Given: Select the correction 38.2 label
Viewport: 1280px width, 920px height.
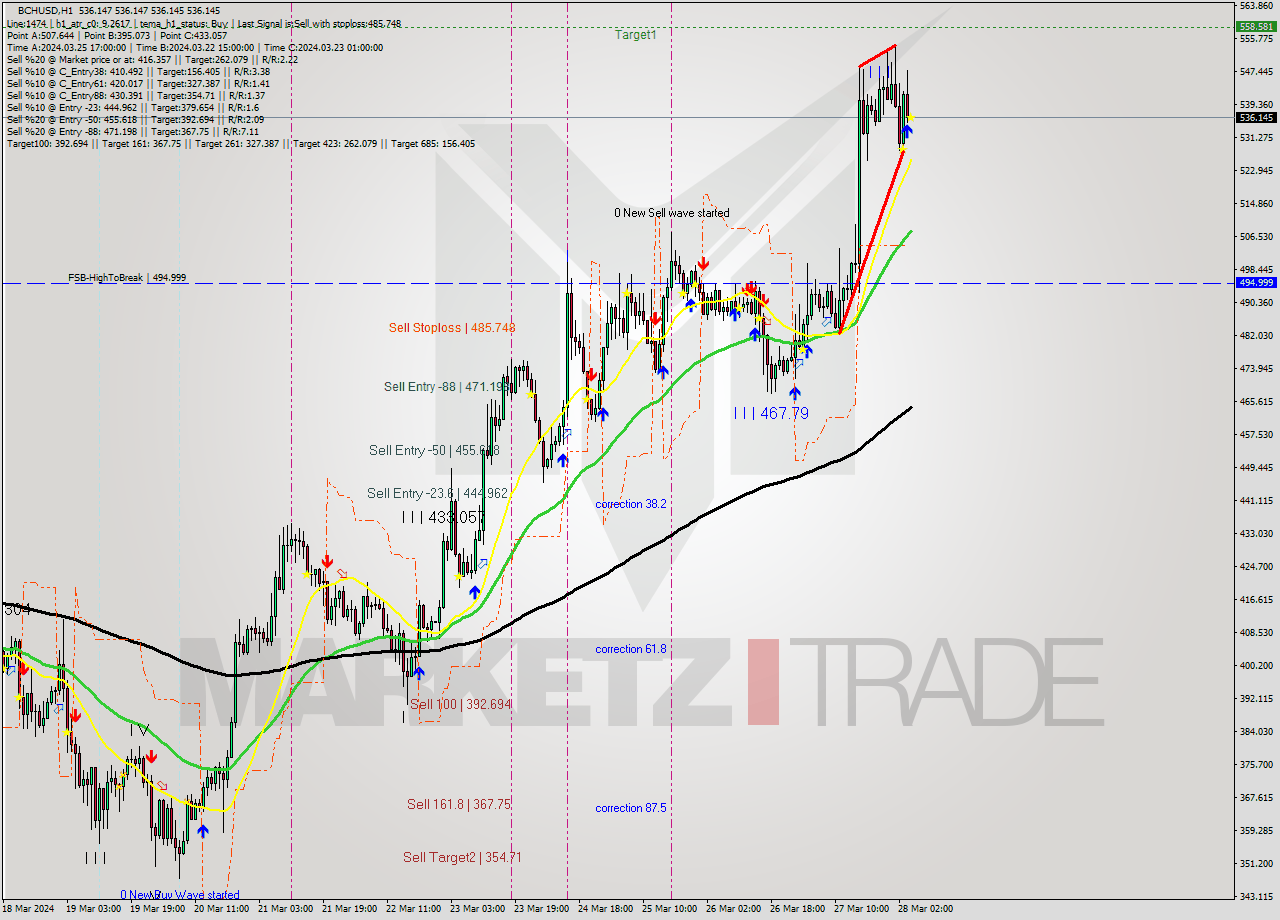Looking at the screenshot, I should [631, 504].
